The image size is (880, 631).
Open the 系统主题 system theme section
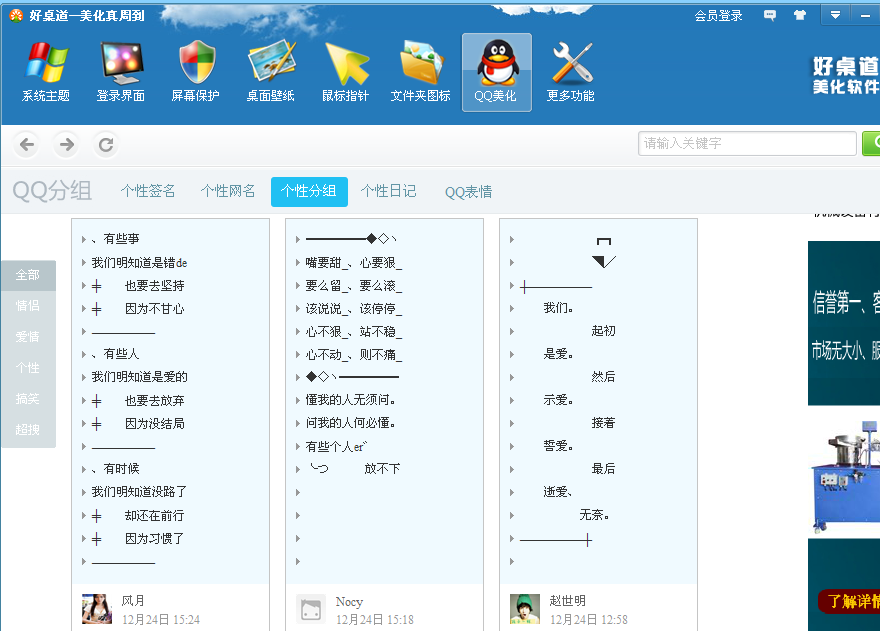point(46,72)
